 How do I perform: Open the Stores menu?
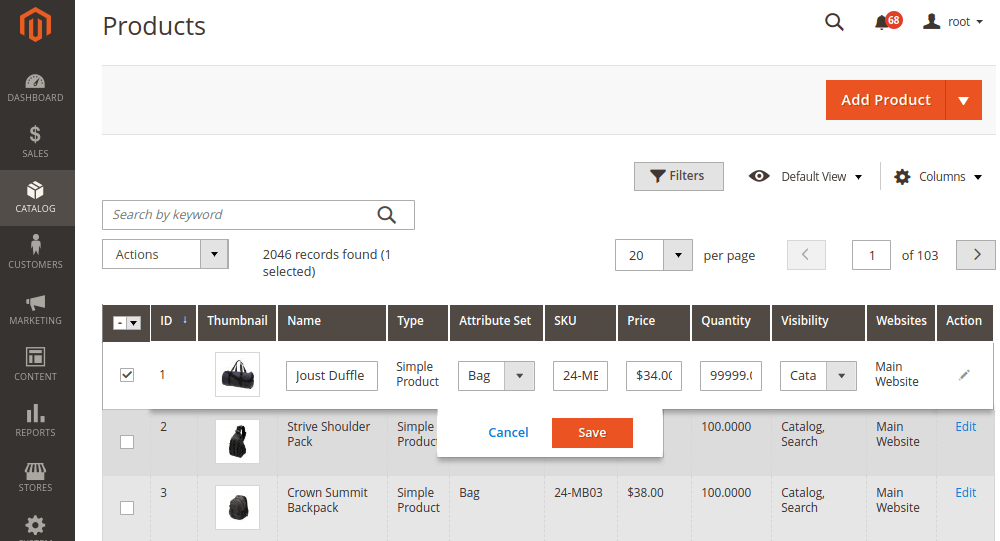click(x=35, y=476)
